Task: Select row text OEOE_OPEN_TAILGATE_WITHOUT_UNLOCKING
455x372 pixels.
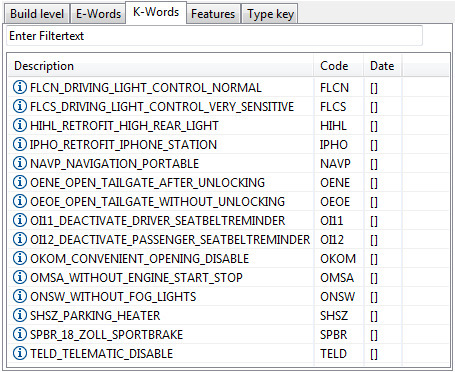Action: (x=157, y=202)
